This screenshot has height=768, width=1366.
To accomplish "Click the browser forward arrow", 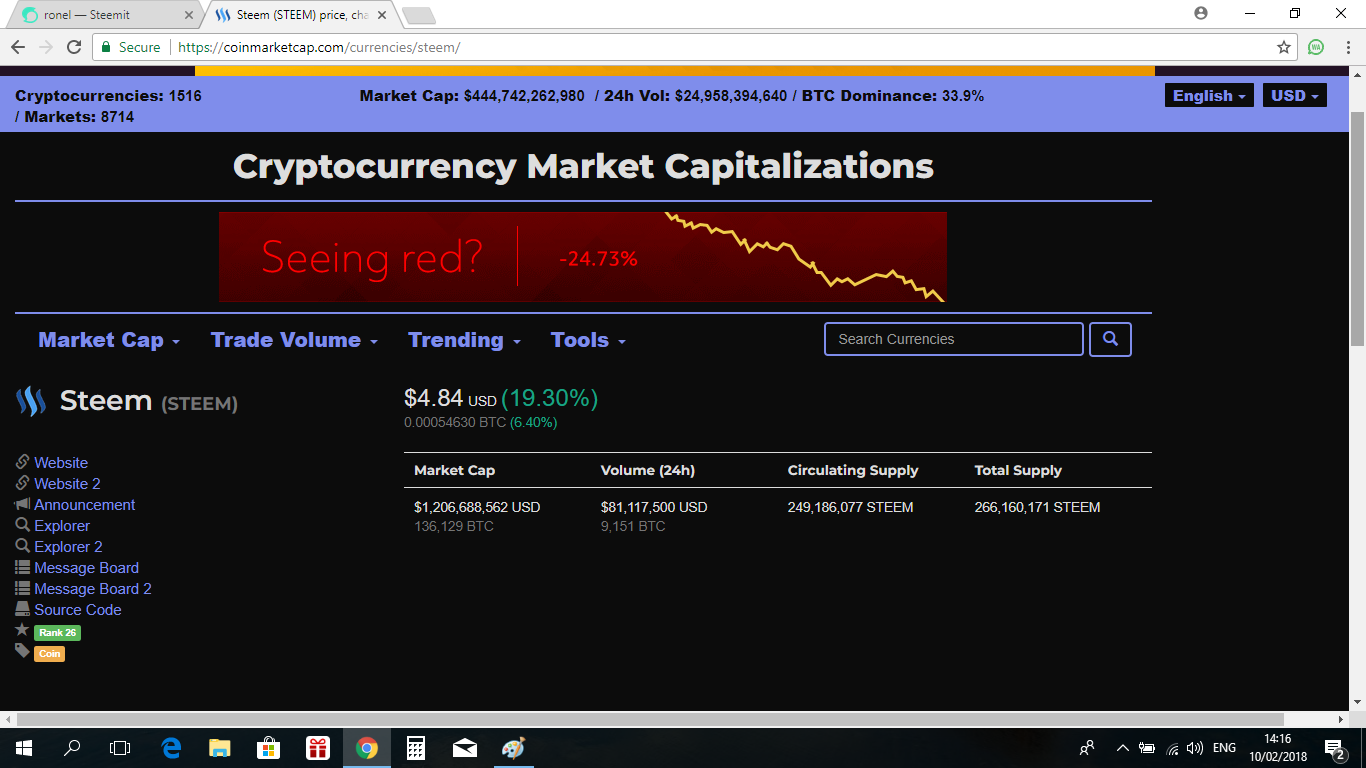I will (x=46, y=47).
